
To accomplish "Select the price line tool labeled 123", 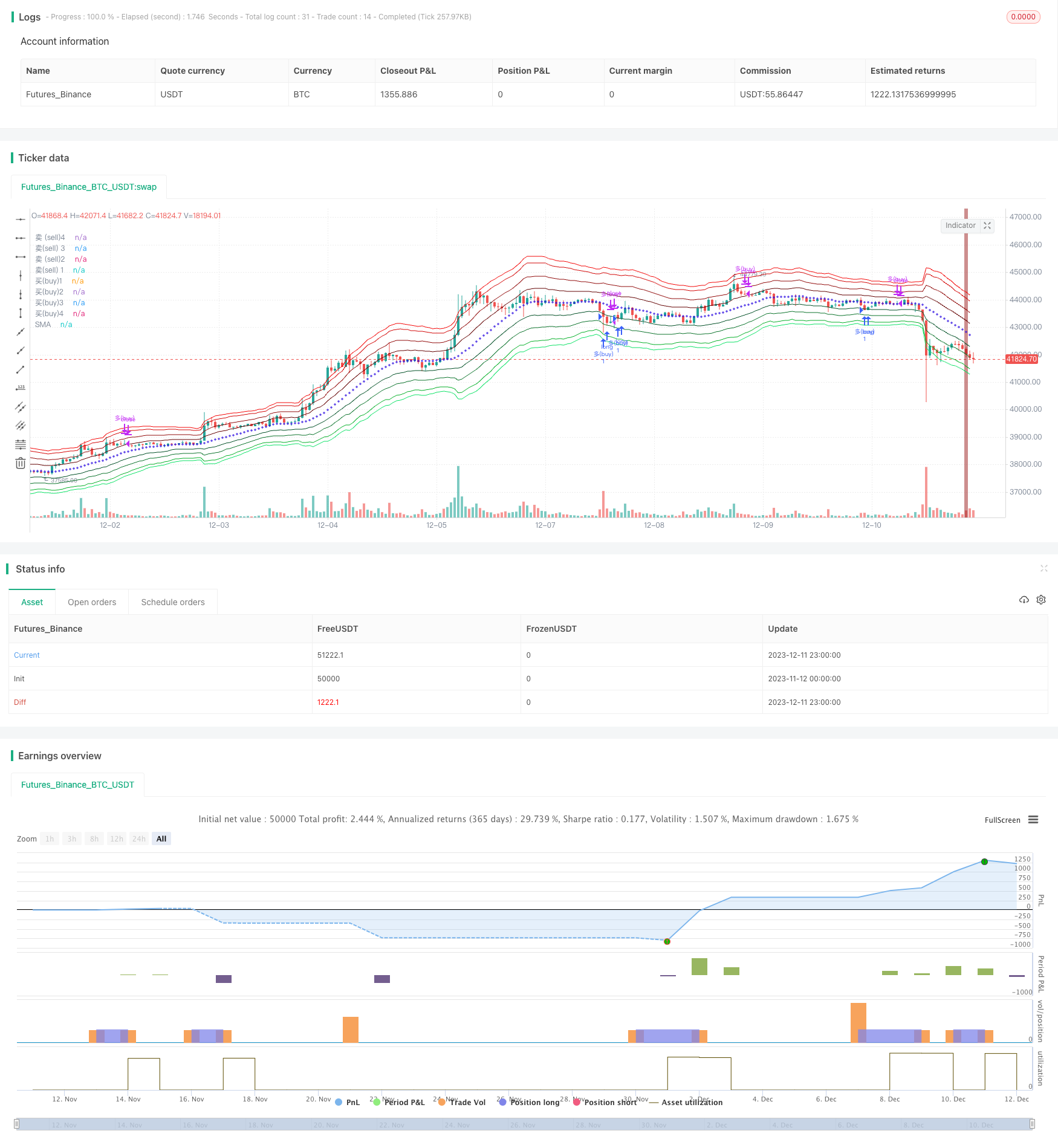I will 21,388.
